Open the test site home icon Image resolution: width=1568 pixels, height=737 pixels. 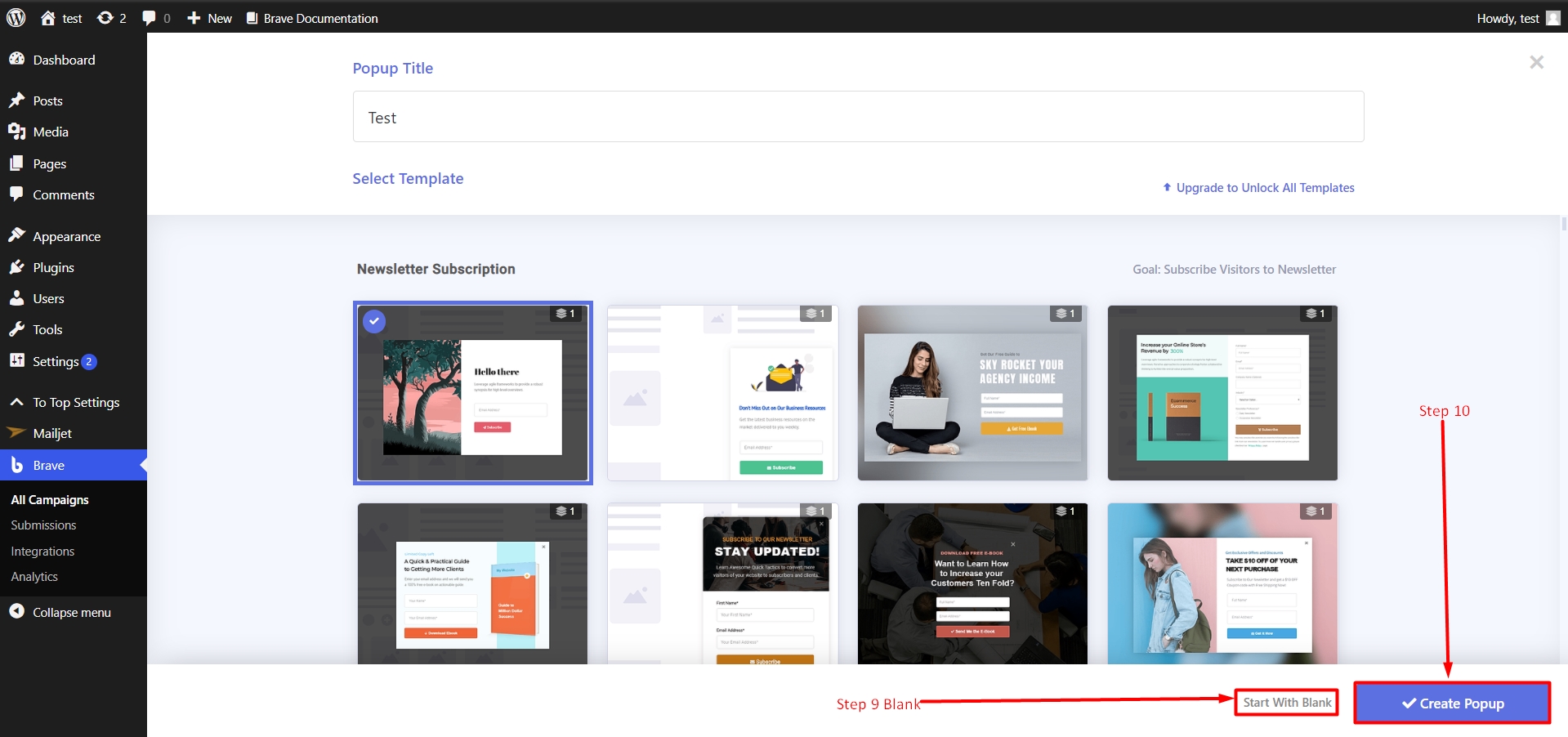click(48, 18)
